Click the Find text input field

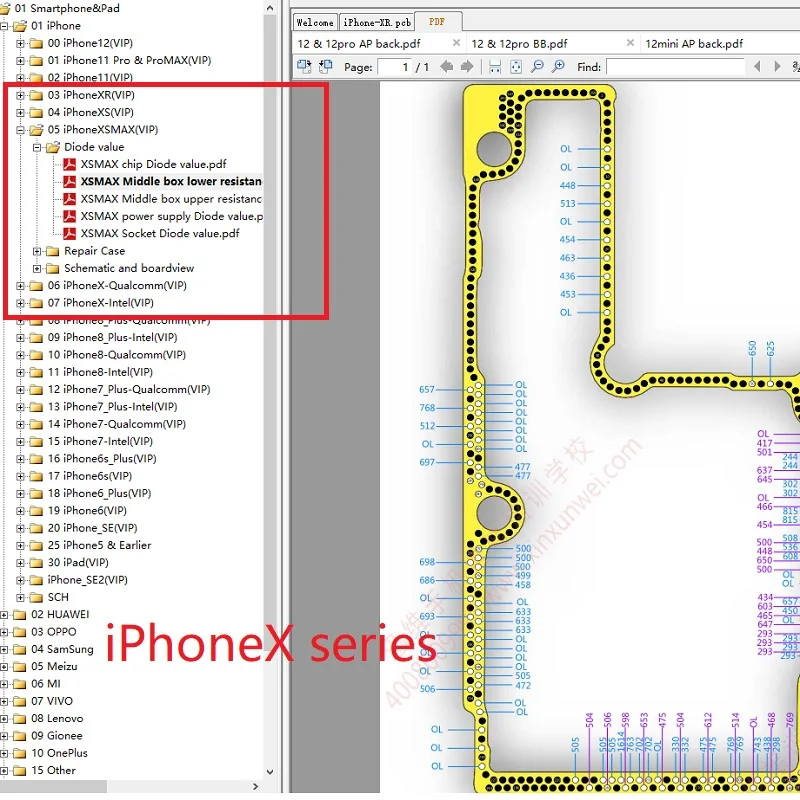click(676, 67)
